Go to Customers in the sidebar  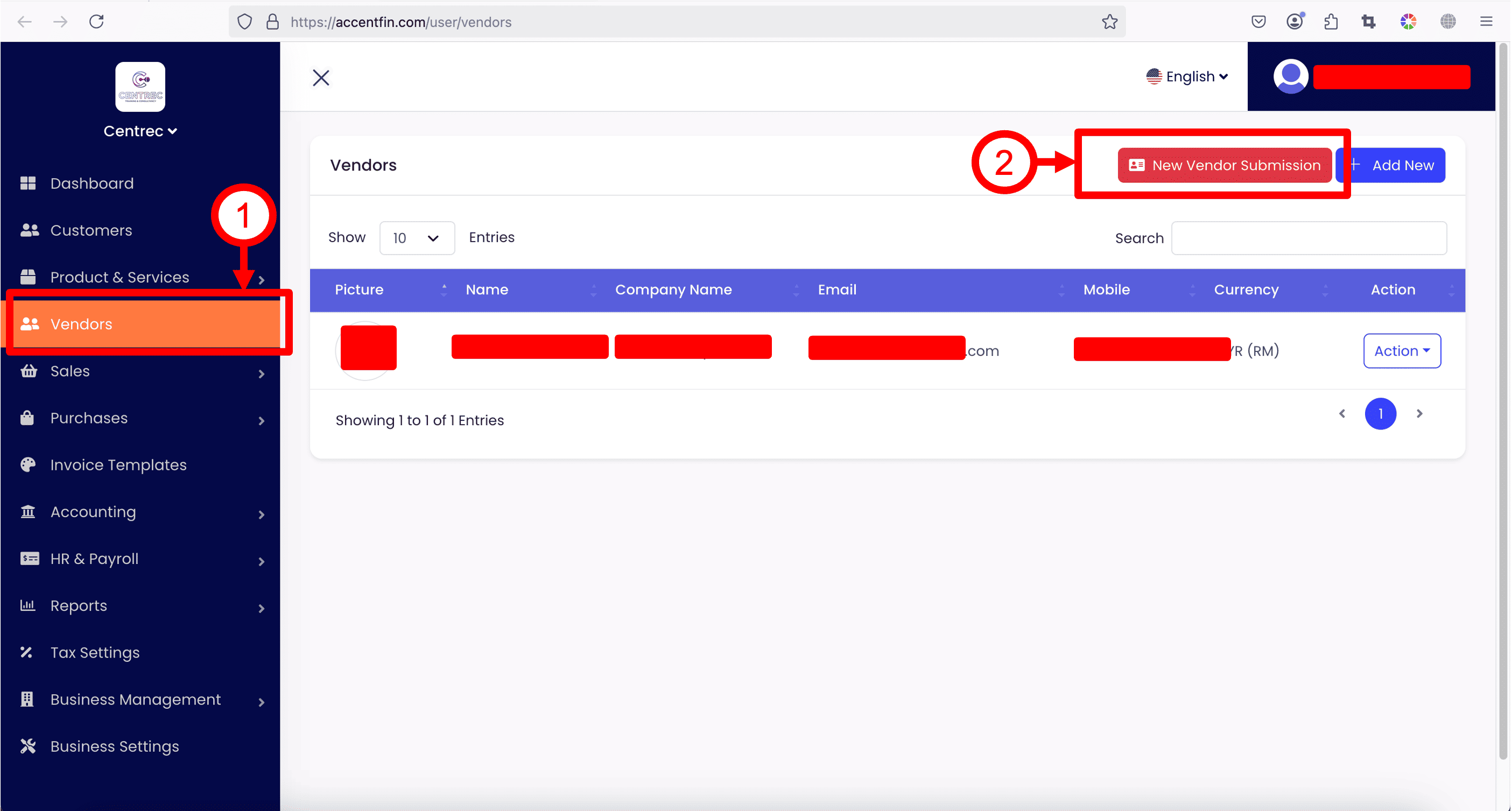[x=91, y=231]
